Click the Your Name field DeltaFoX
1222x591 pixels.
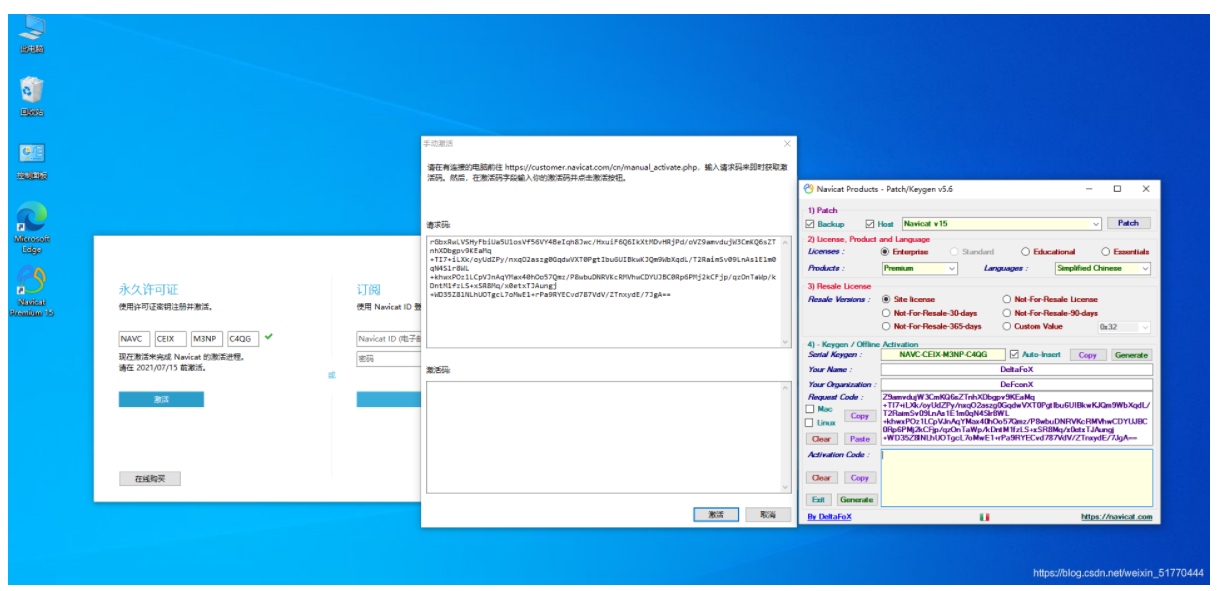pyautogui.click(x=1016, y=370)
